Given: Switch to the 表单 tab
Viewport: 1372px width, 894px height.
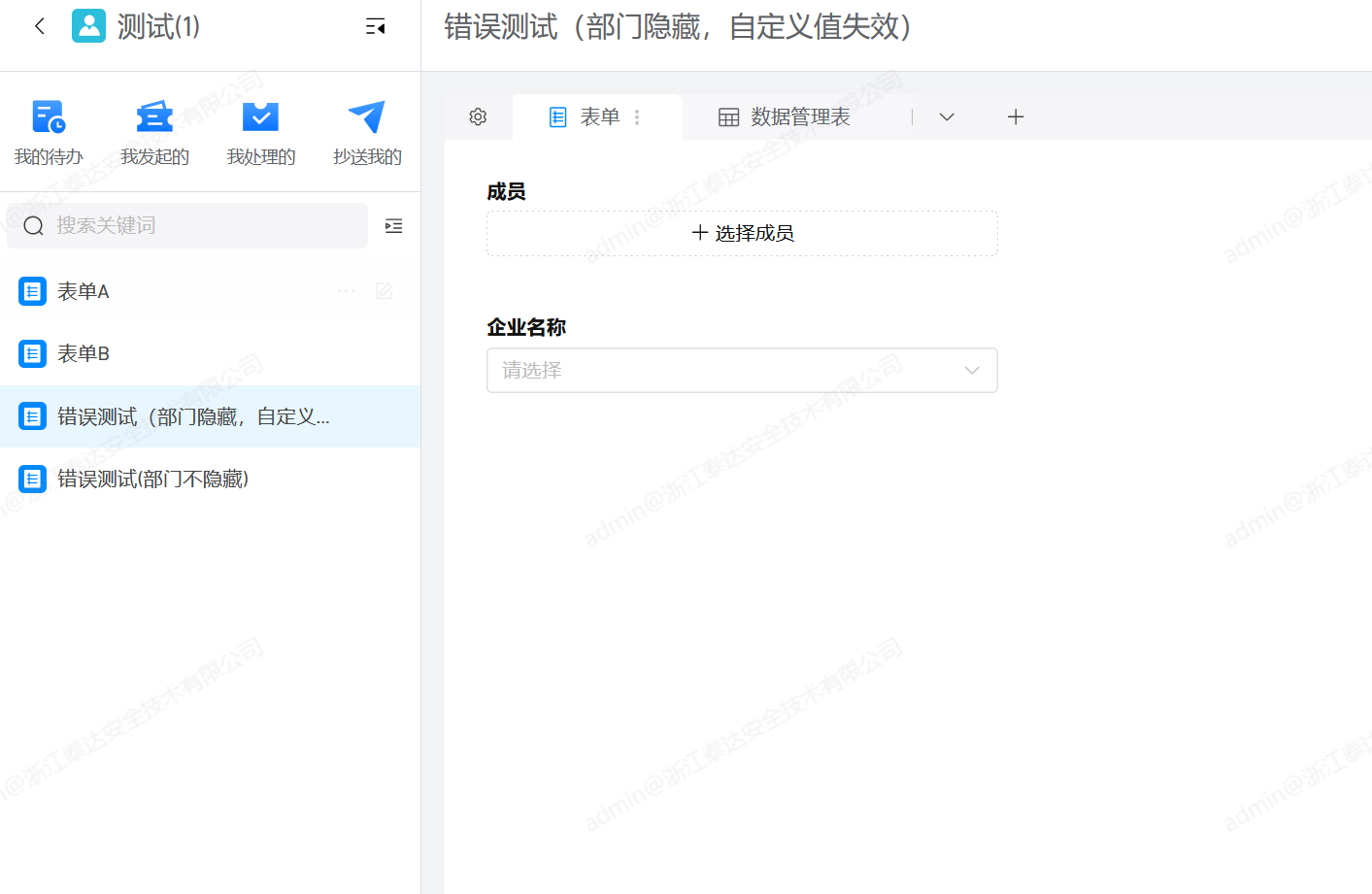Looking at the screenshot, I should [598, 116].
